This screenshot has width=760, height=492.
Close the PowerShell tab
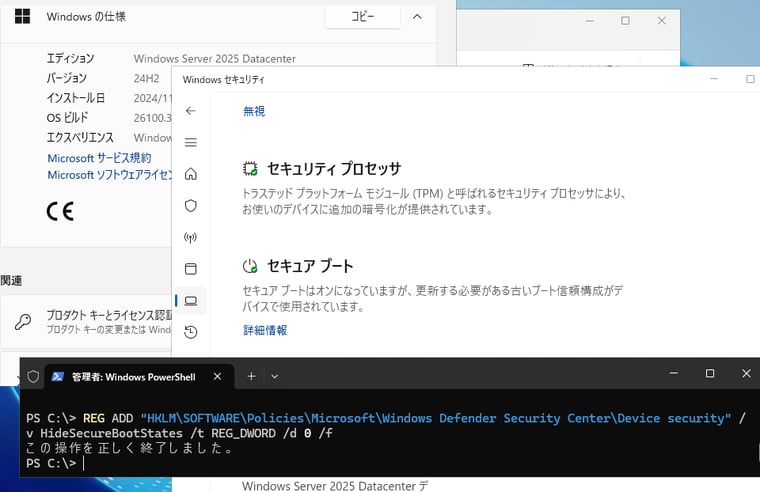218,376
